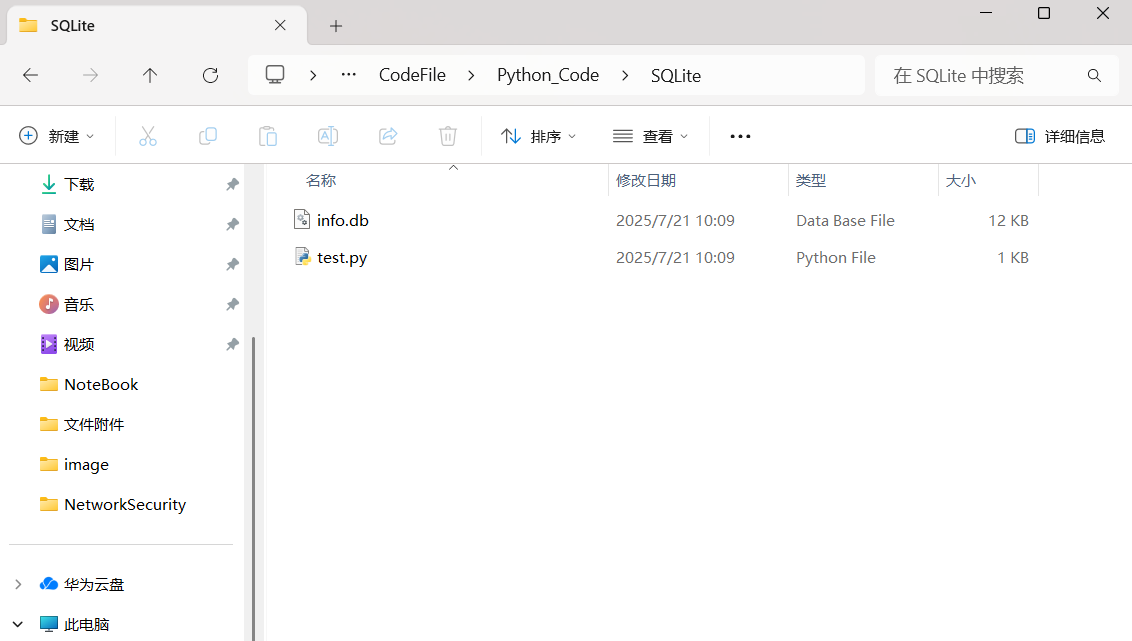The width and height of the screenshot is (1132, 641).
Task: Click the info.db file icon
Action: (x=302, y=219)
